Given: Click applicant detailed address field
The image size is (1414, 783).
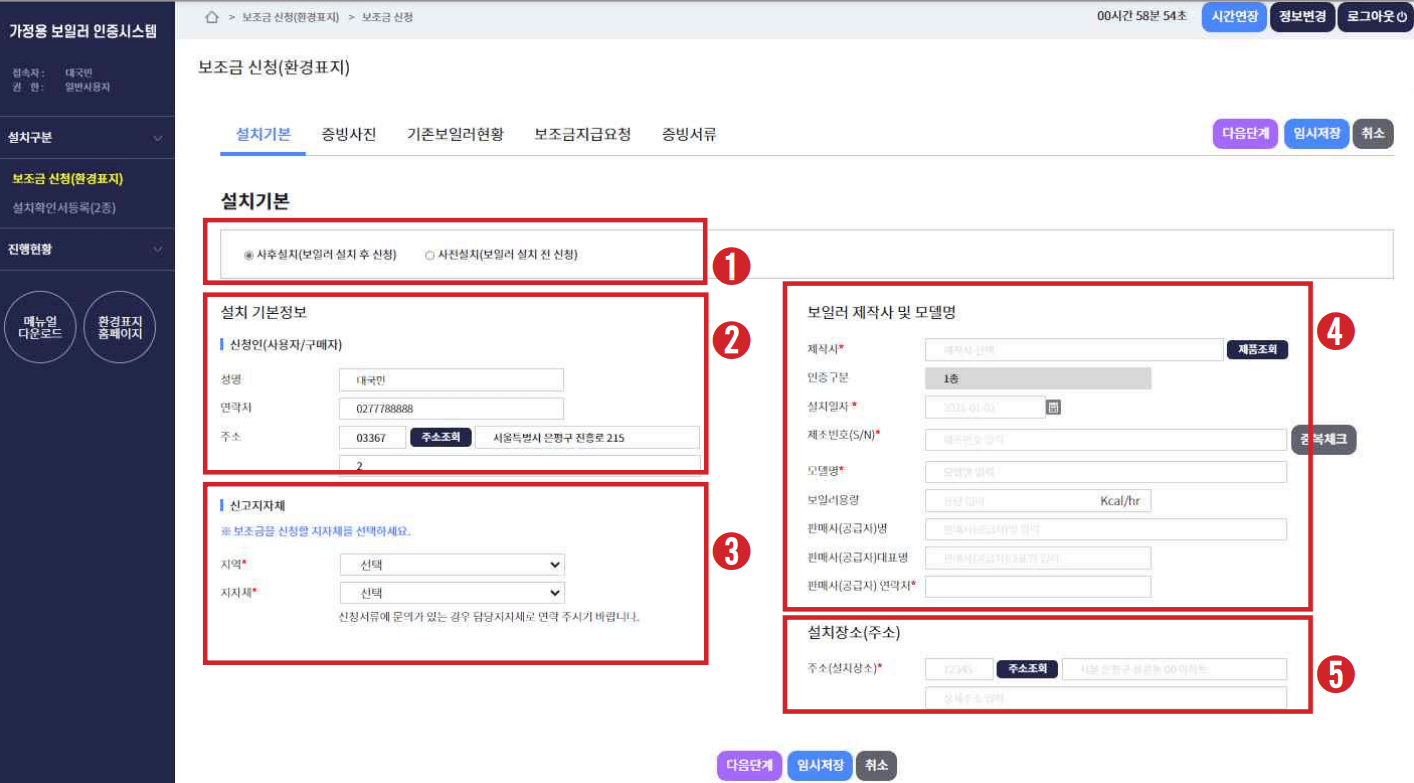Looking at the screenshot, I should (x=520, y=466).
